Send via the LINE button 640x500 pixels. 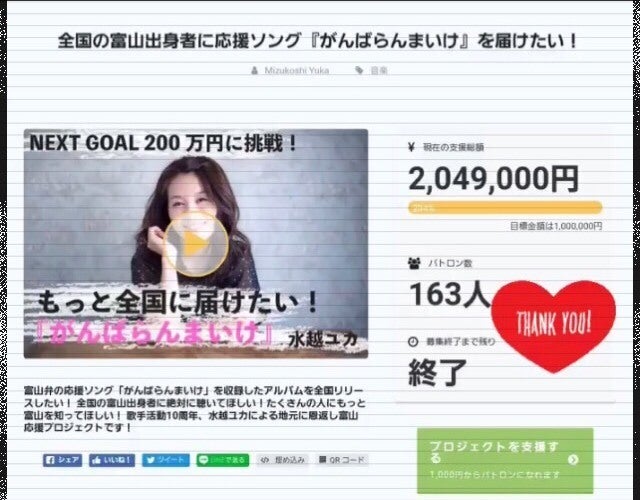(x=223, y=460)
